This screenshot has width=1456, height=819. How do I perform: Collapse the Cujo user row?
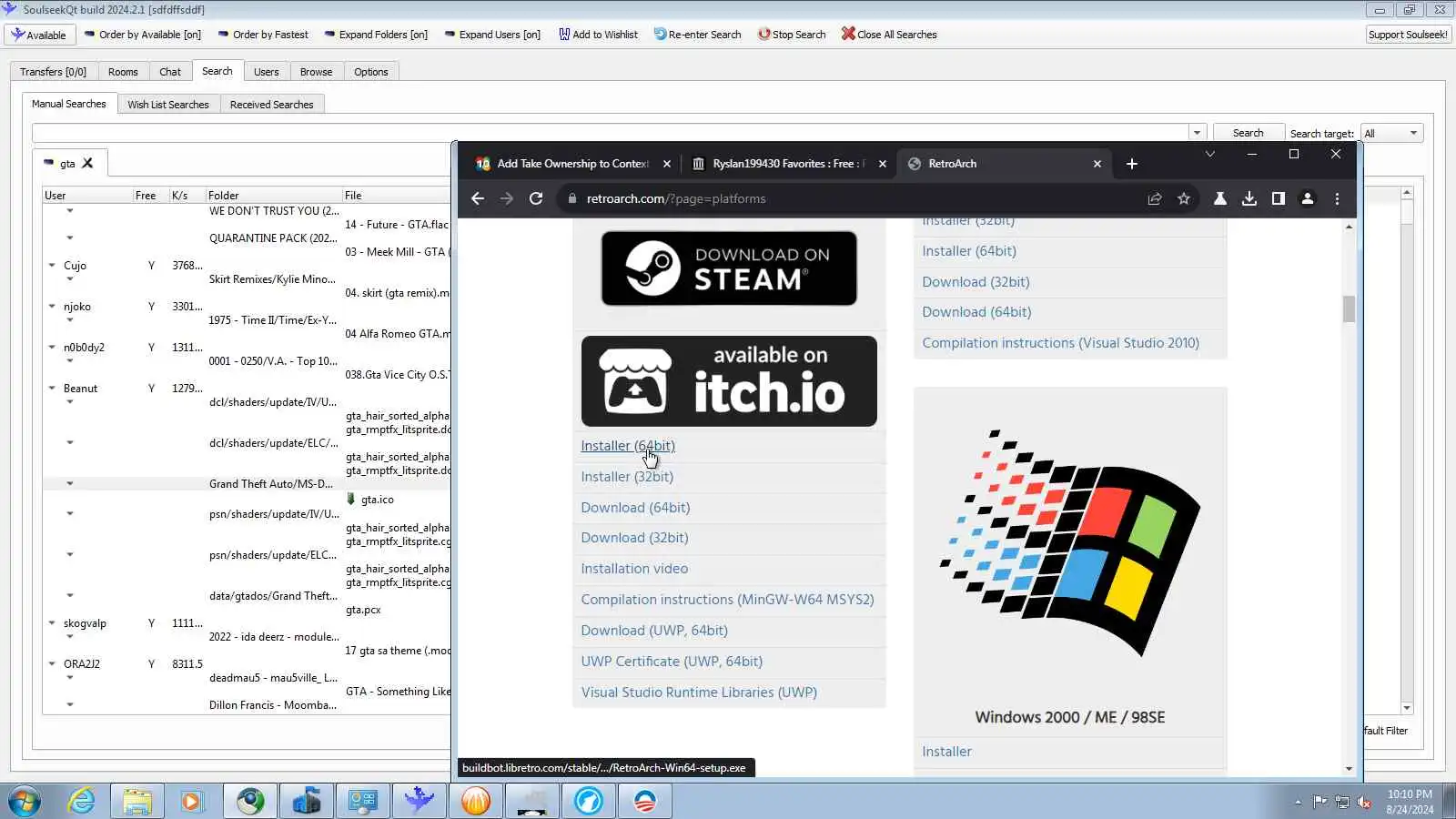pos(52,266)
